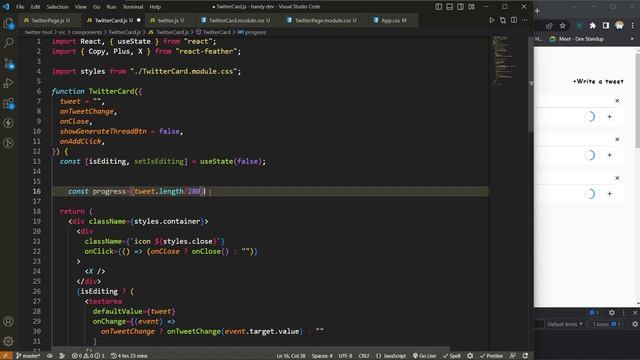Open the Run and Debug view
Viewport: 640px width, 360px height.
(x=9, y=83)
